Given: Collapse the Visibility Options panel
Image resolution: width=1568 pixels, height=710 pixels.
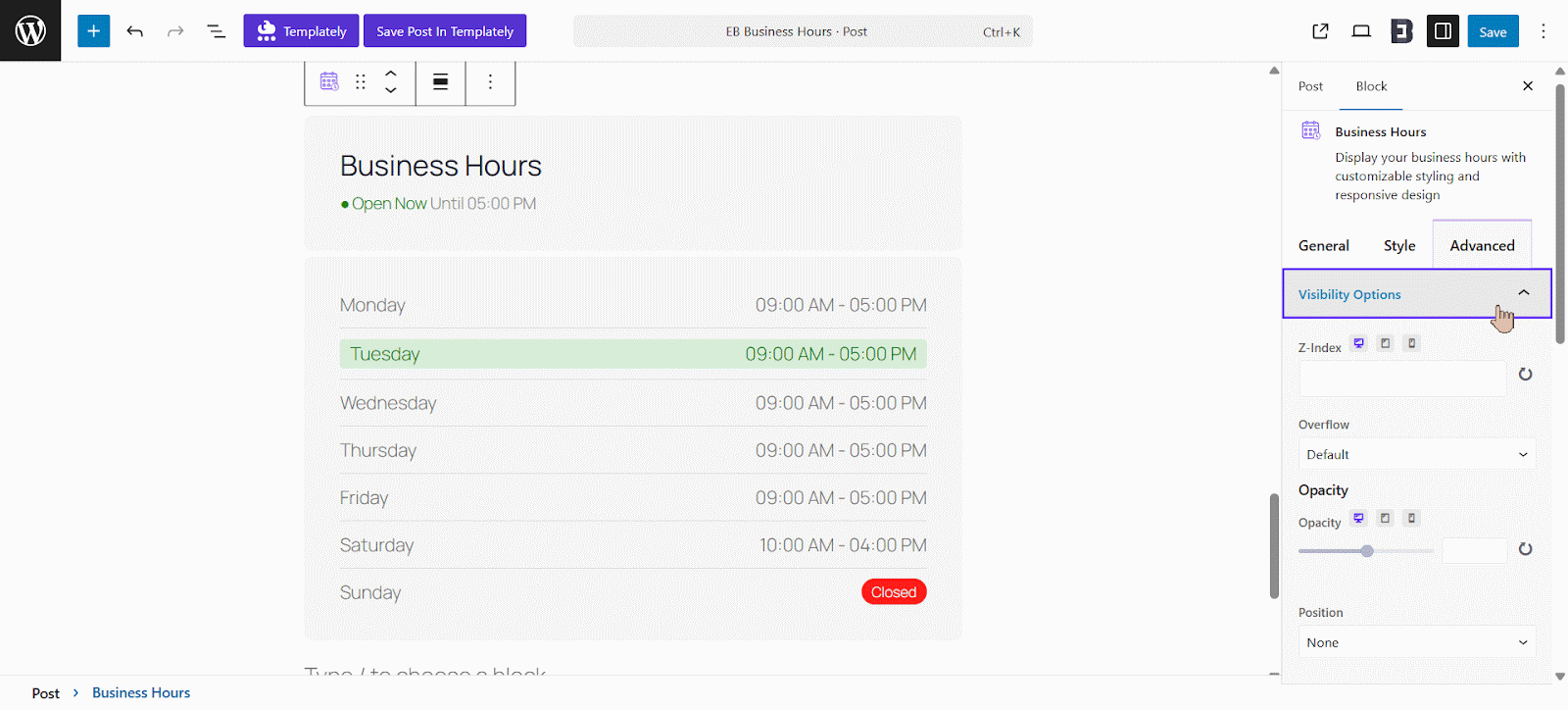Looking at the screenshot, I should click(1417, 293).
